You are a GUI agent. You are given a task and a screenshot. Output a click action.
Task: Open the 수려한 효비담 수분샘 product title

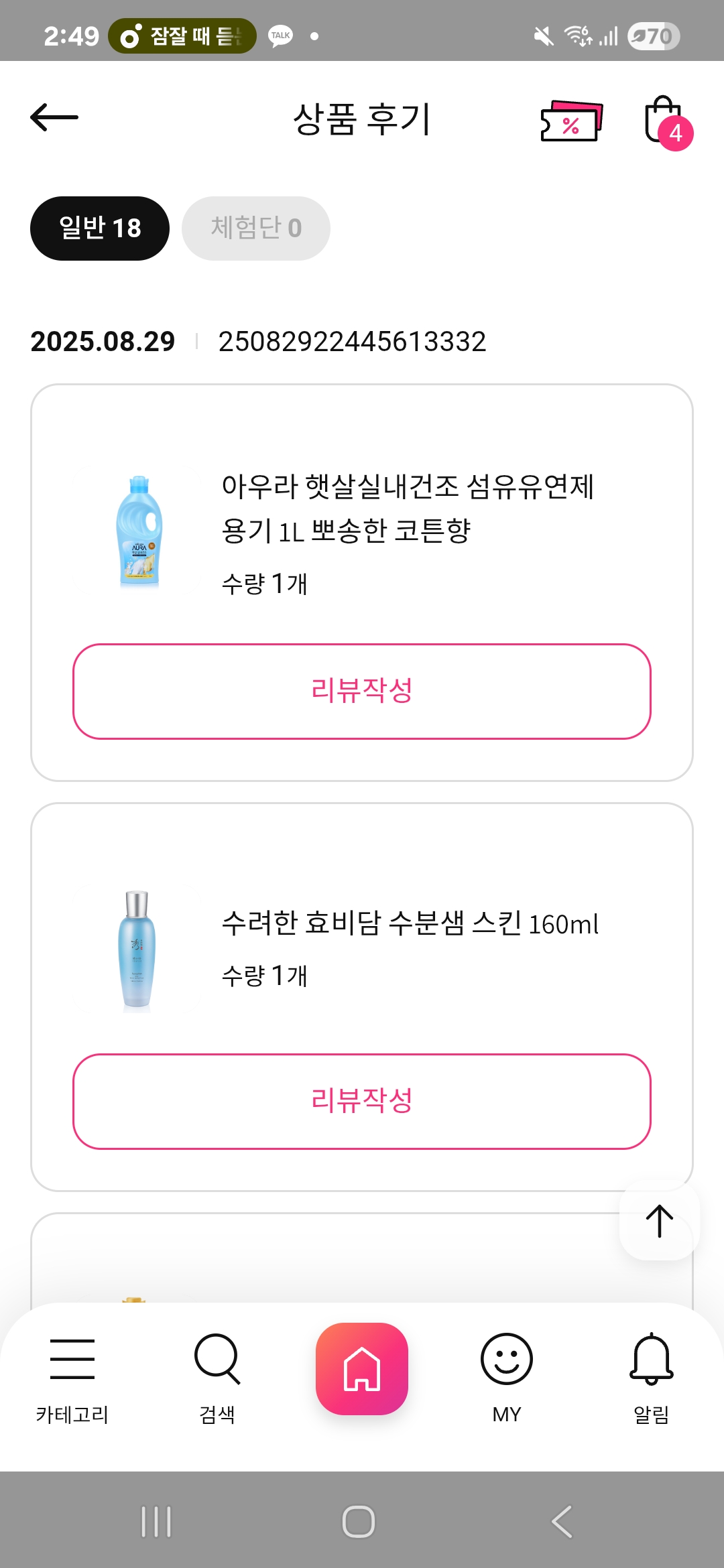(x=410, y=923)
